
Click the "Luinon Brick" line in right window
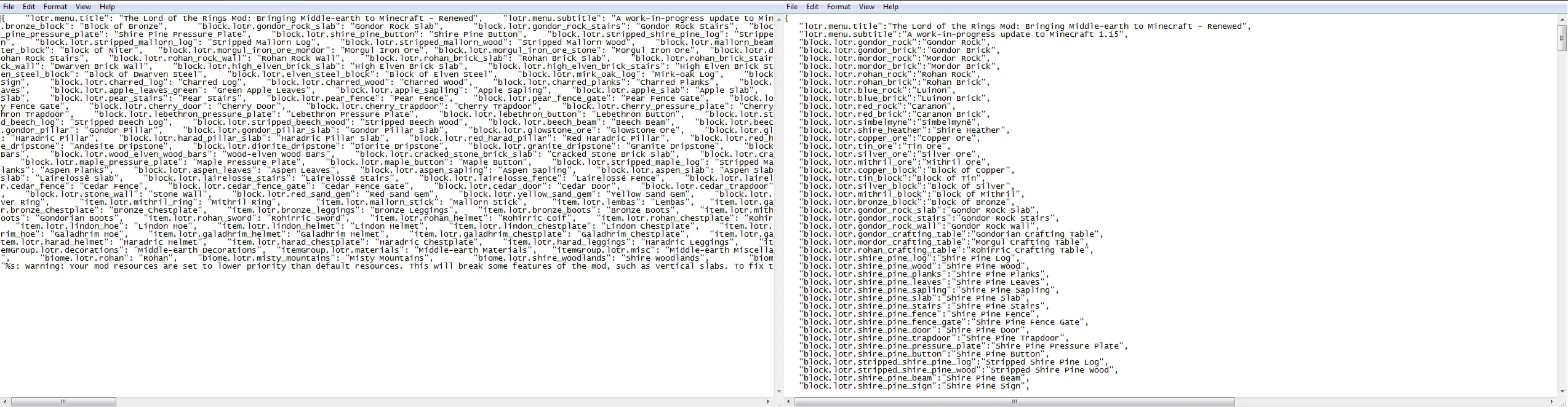click(x=894, y=98)
